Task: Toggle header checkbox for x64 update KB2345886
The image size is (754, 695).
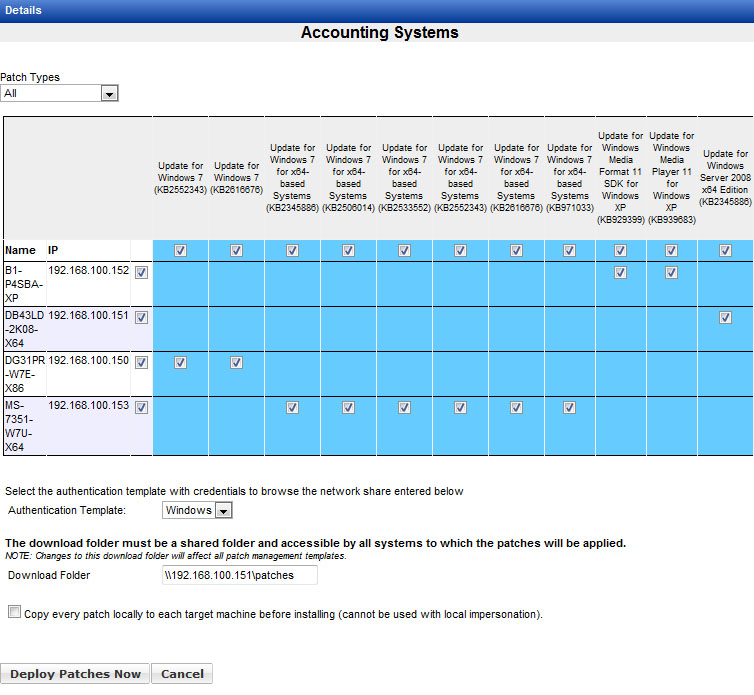Action: click(x=292, y=251)
